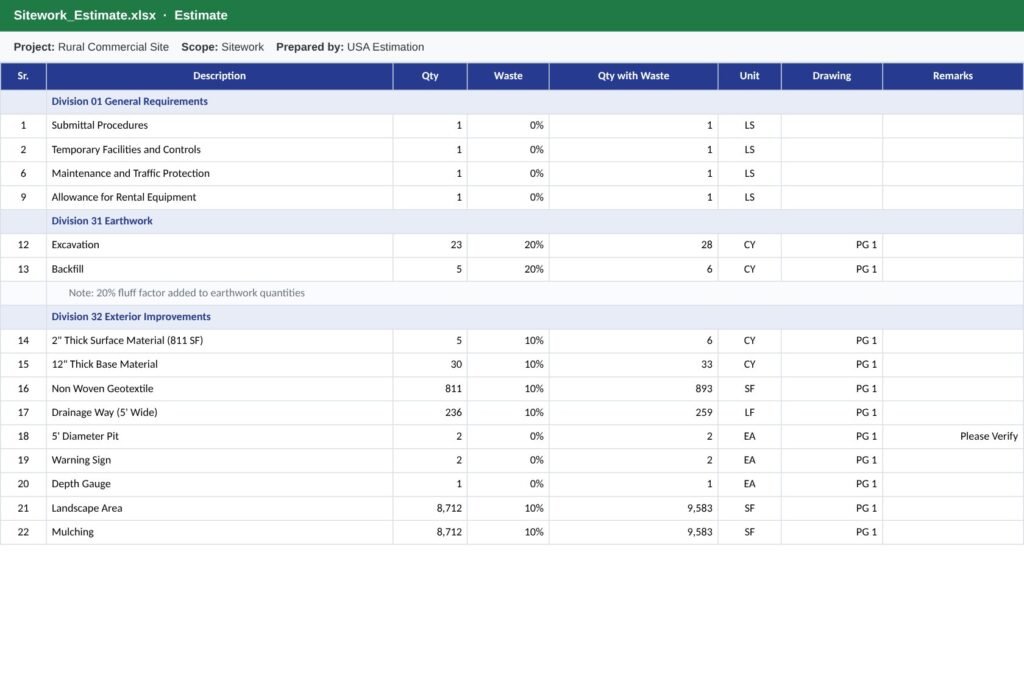The height and width of the screenshot is (683, 1024).
Task: Select Non Woven Geotextile total 893
Action: 633,389
